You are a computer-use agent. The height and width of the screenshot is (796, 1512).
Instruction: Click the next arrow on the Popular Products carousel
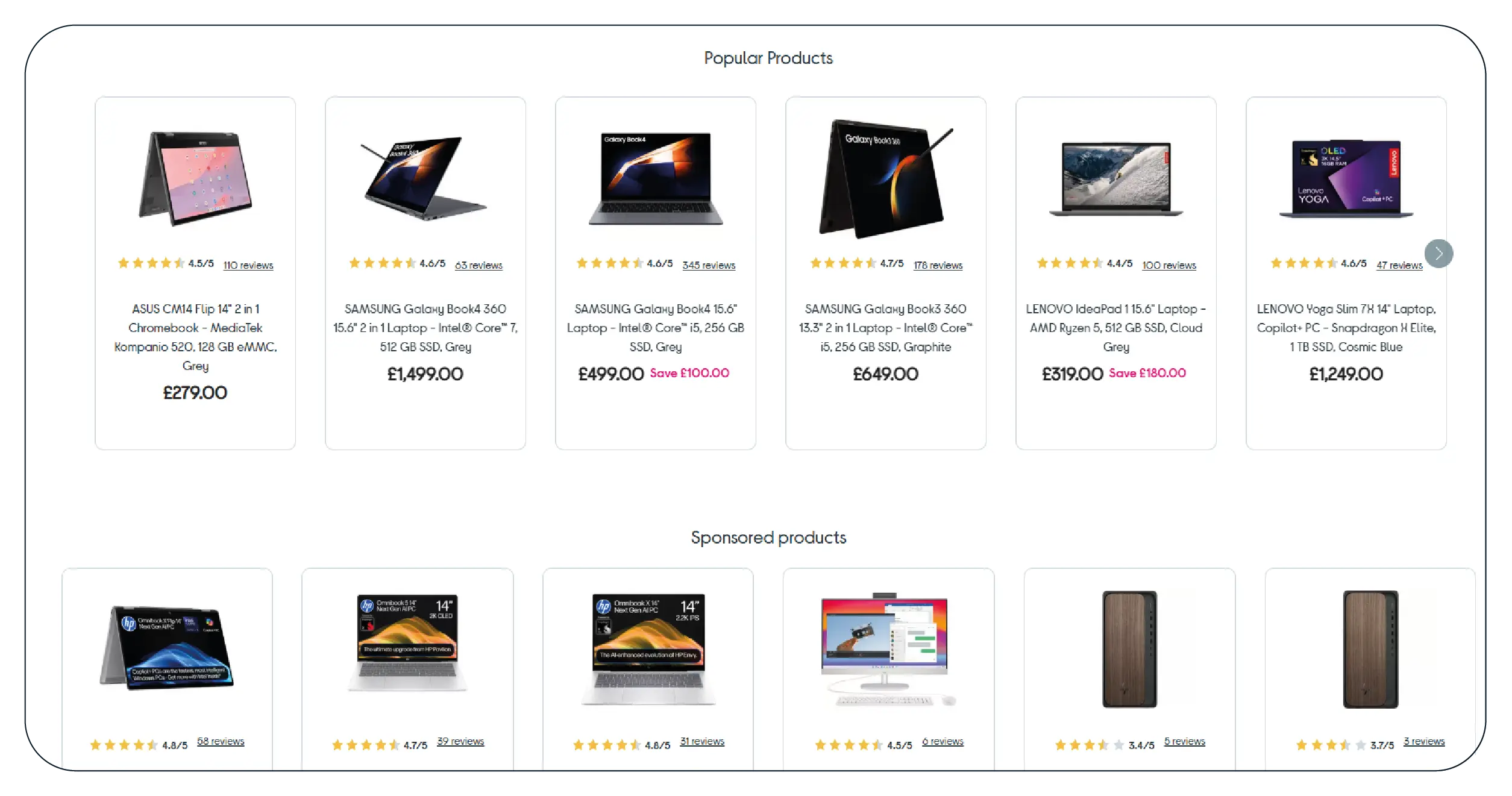click(x=1438, y=253)
